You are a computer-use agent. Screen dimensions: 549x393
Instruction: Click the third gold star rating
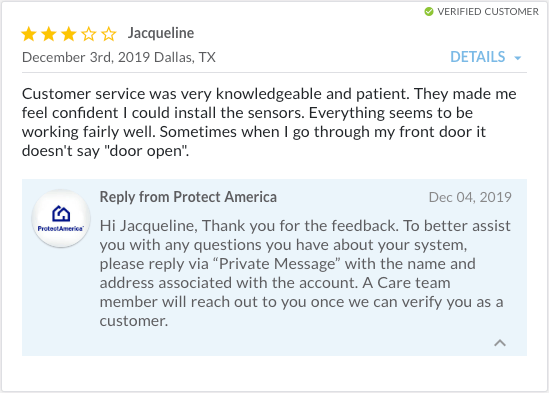tap(69, 34)
